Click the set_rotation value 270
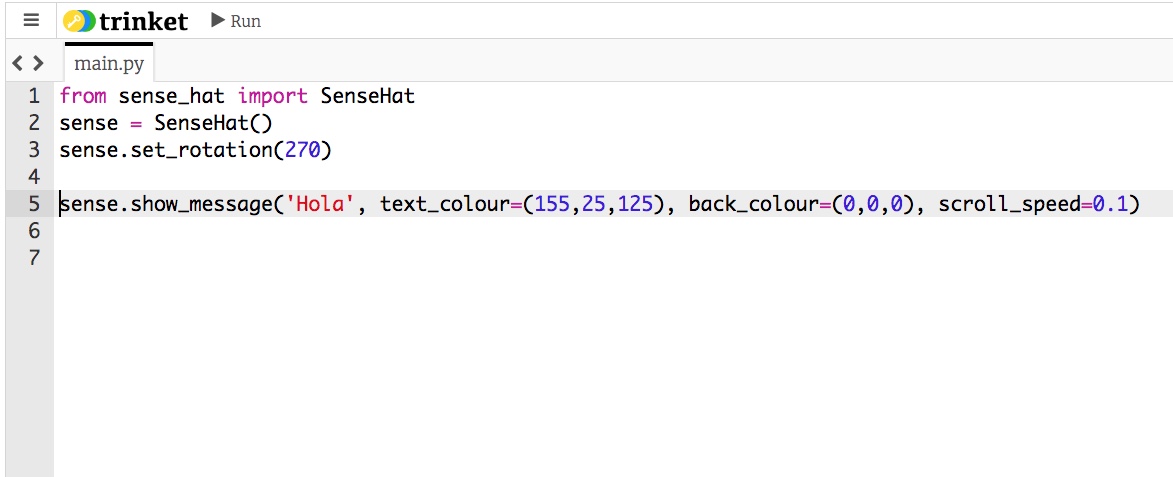Screen dimensions: 1173x477 (x=302, y=150)
